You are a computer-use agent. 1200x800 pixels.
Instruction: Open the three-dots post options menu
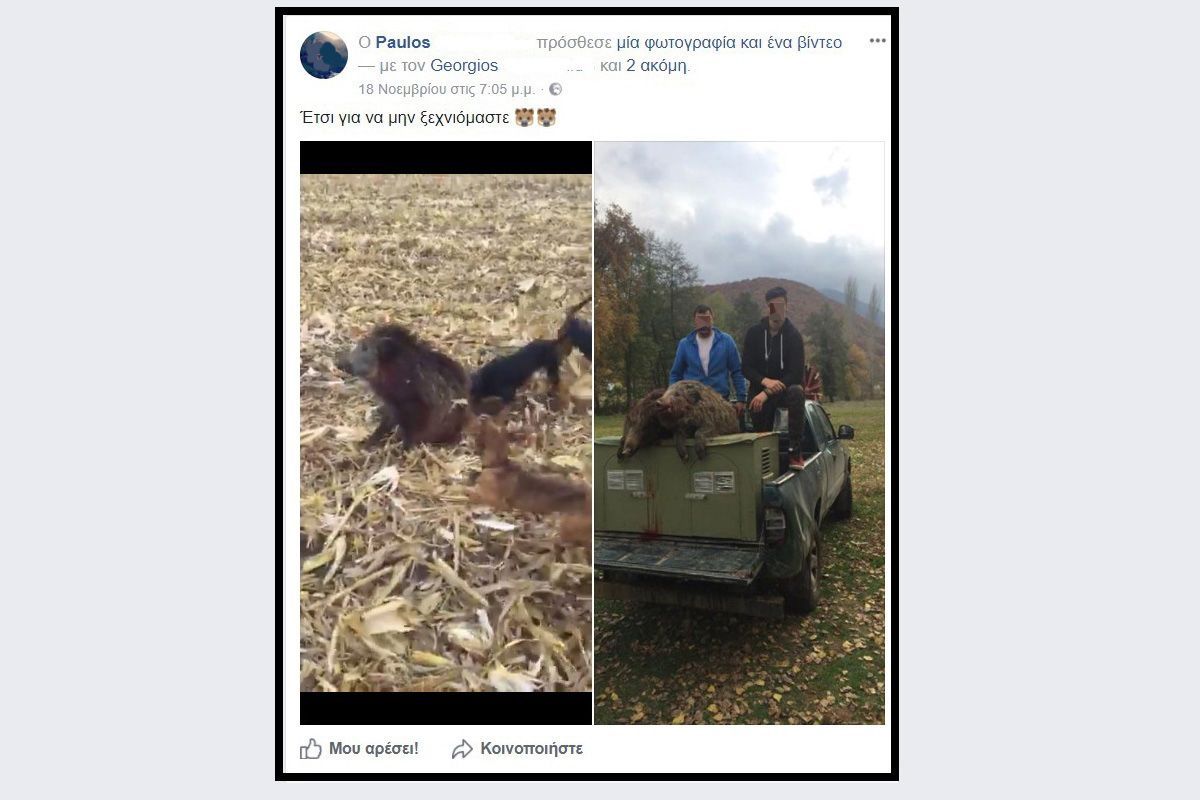point(877,41)
